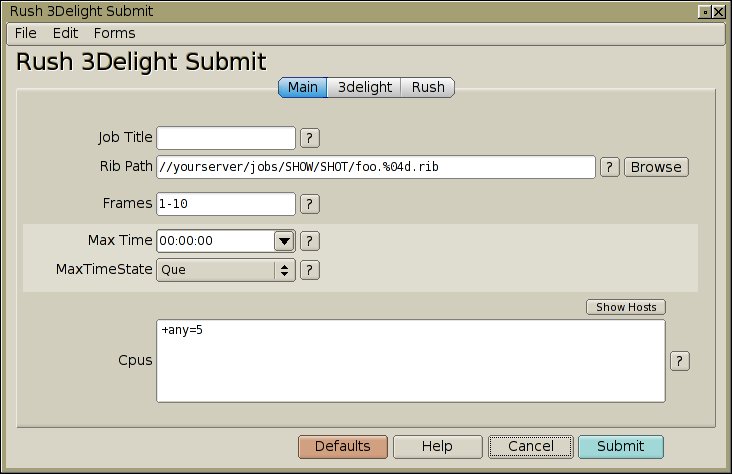Click the Max Time text field
Screen dimensions: 732x474
pos(216,241)
